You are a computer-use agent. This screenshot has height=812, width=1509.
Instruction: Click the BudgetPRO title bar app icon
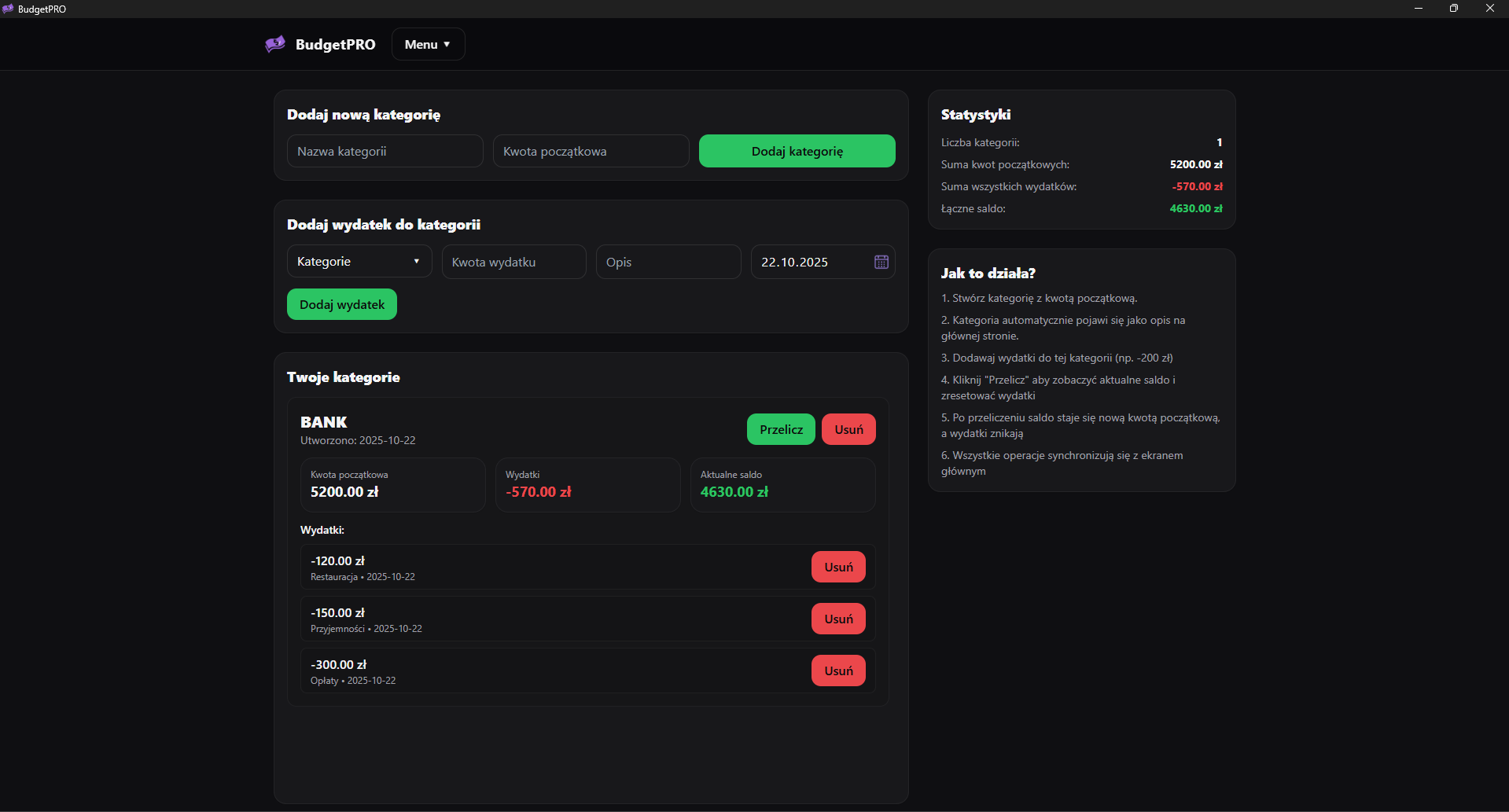pyautogui.click(x=8, y=9)
